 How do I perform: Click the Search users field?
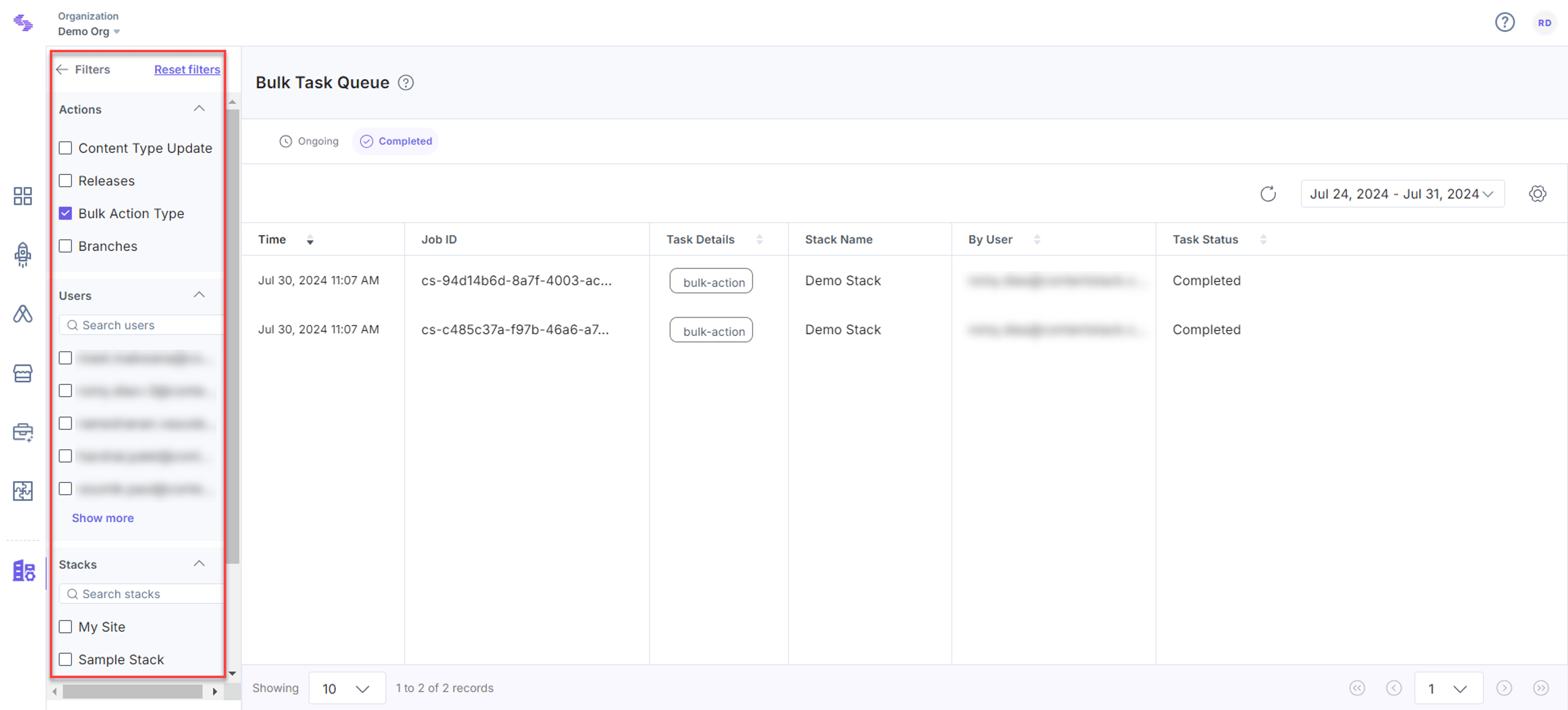click(x=141, y=326)
